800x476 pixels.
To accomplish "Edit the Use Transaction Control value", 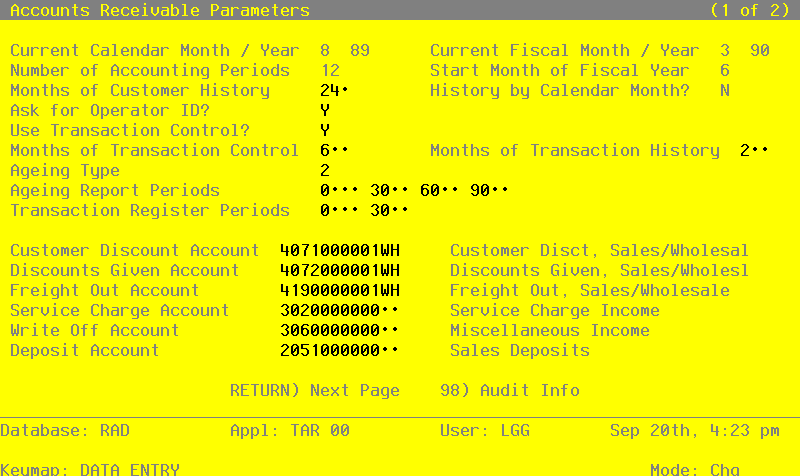I will coord(325,130).
